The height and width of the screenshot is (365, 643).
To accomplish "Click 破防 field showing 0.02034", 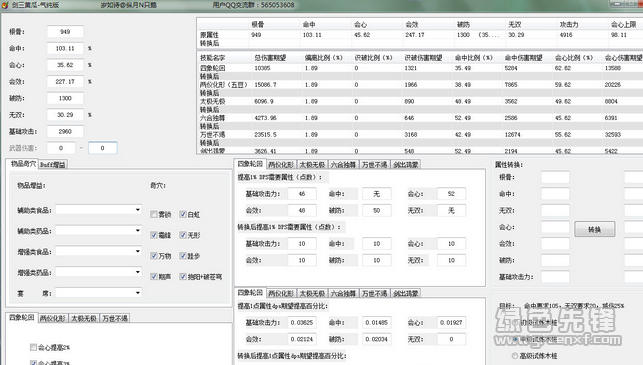I will click(x=377, y=339).
